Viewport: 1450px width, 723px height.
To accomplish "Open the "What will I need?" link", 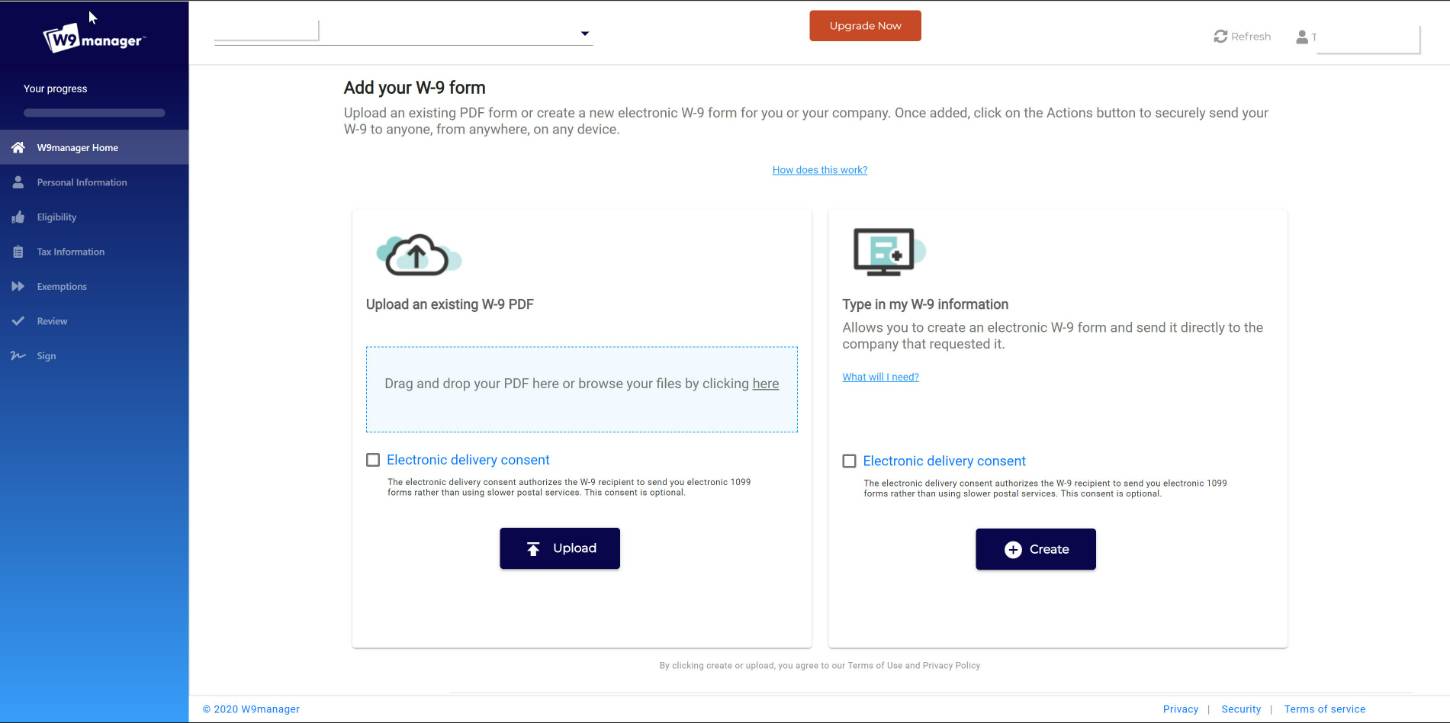I will [881, 377].
